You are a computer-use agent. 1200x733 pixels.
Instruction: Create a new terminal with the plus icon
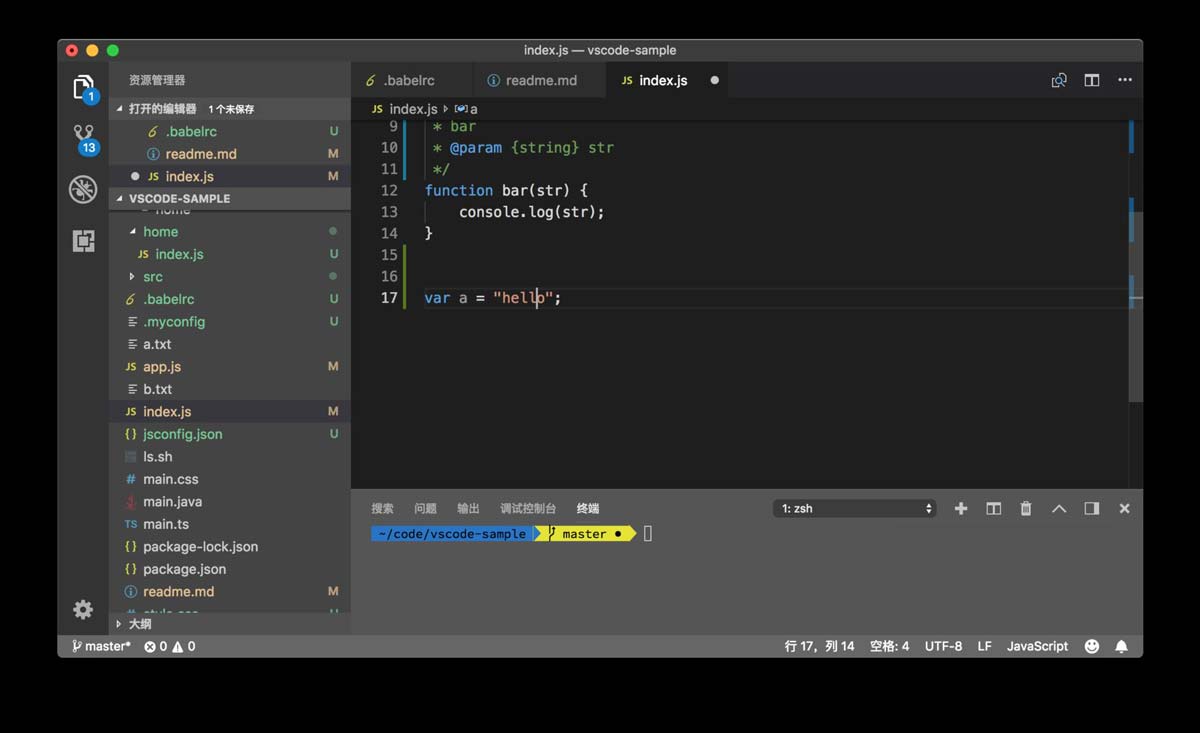960,508
